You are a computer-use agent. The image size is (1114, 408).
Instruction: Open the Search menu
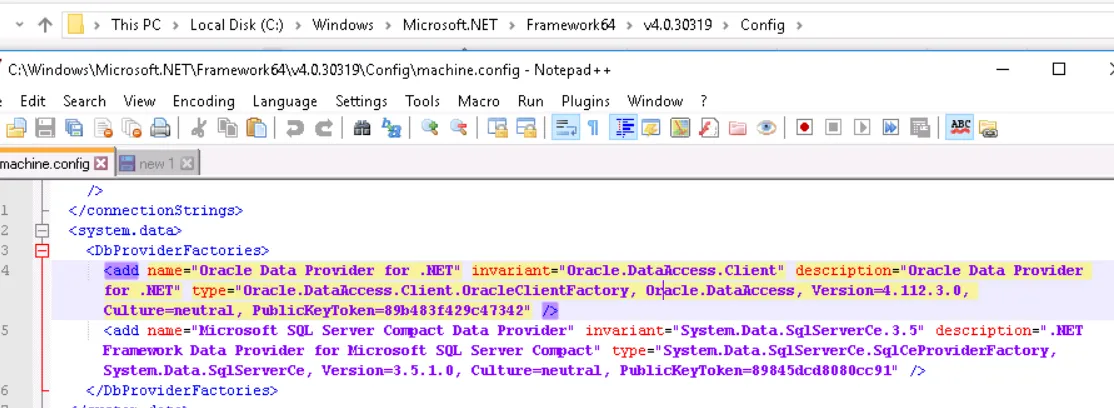point(84,101)
